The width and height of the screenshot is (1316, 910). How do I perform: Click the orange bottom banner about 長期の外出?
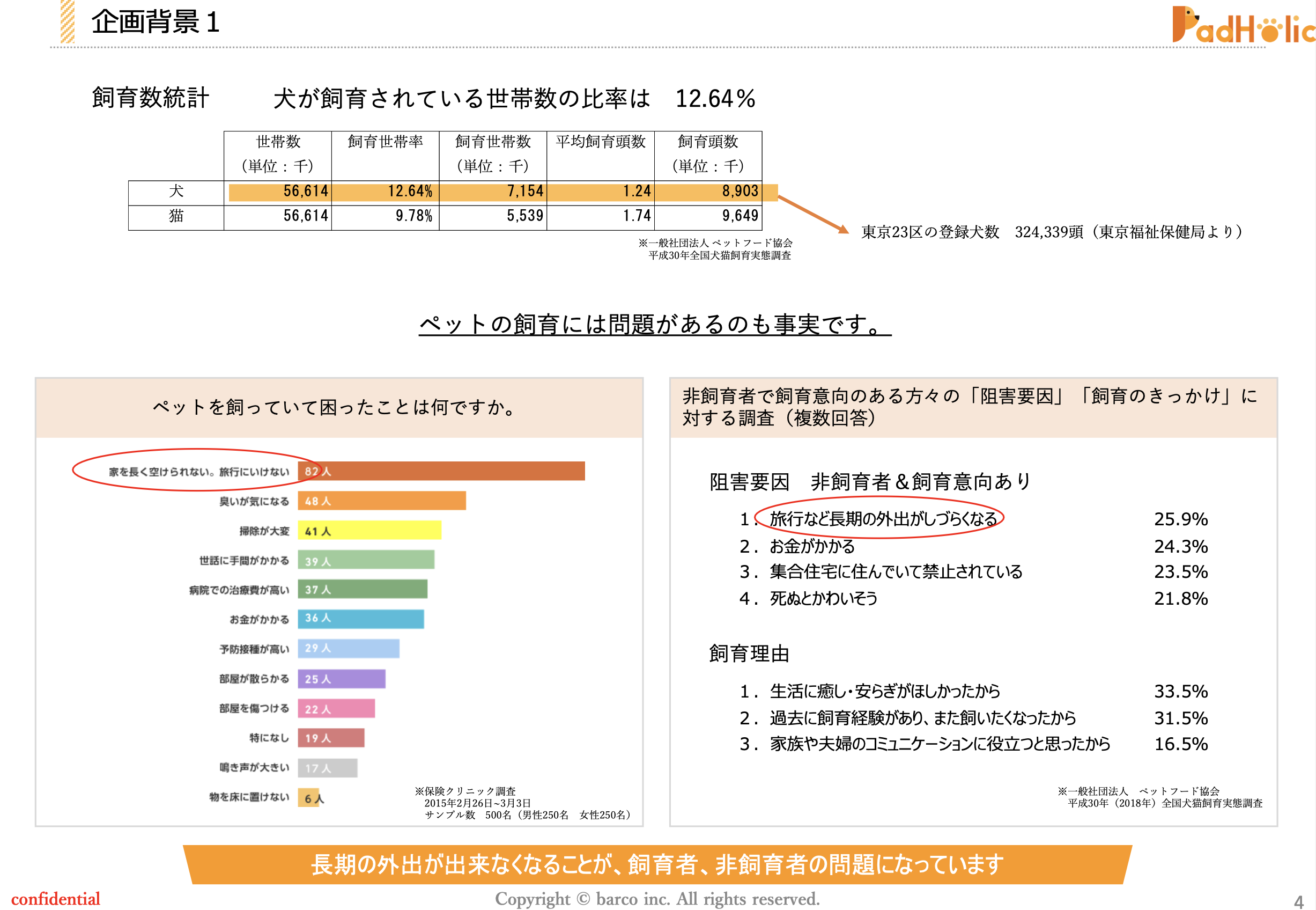coord(657,864)
